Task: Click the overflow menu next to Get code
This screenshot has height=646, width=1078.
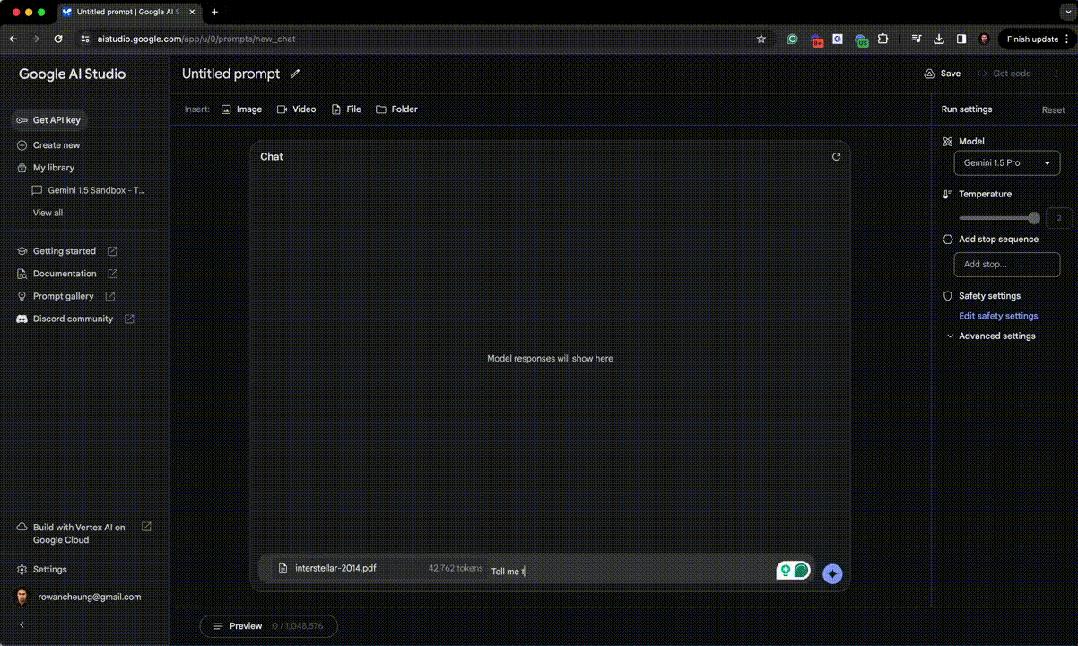Action: click(x=1056, y=74)
